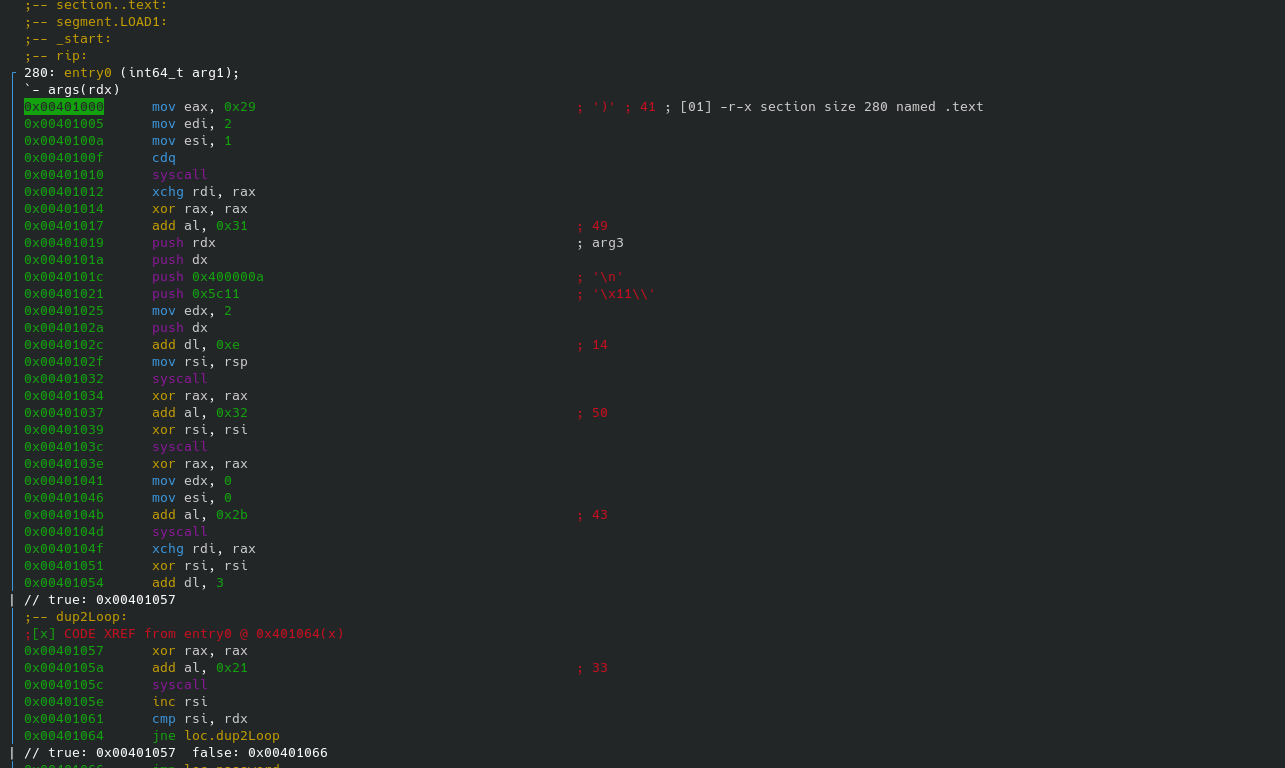Screen dimensions: 1285x768
Task: Select address 0x00401005
Action: tap(64, 123)
